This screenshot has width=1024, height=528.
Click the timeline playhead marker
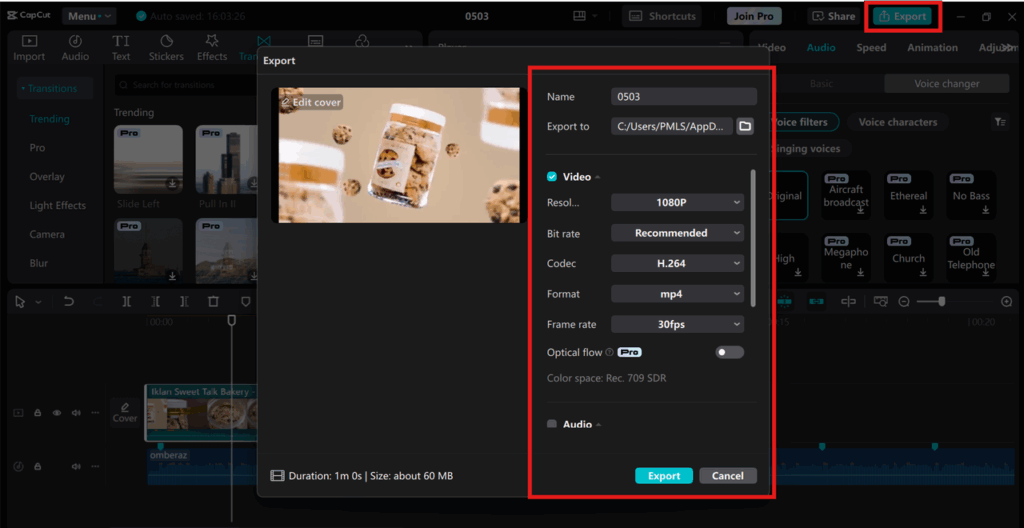pyautogui.click(x=231, y=320)
